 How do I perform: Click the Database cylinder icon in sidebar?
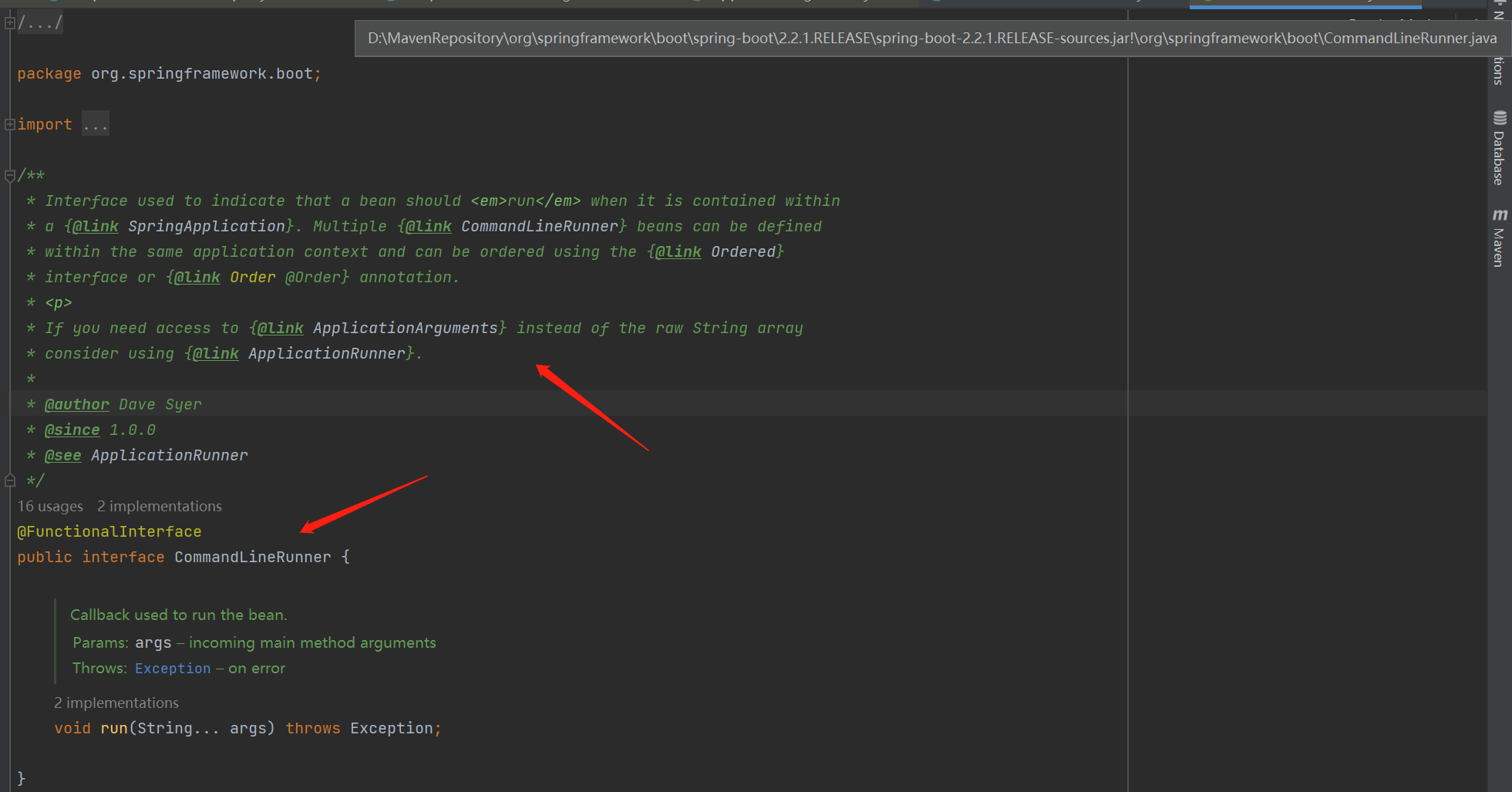tap(1500, 118)
